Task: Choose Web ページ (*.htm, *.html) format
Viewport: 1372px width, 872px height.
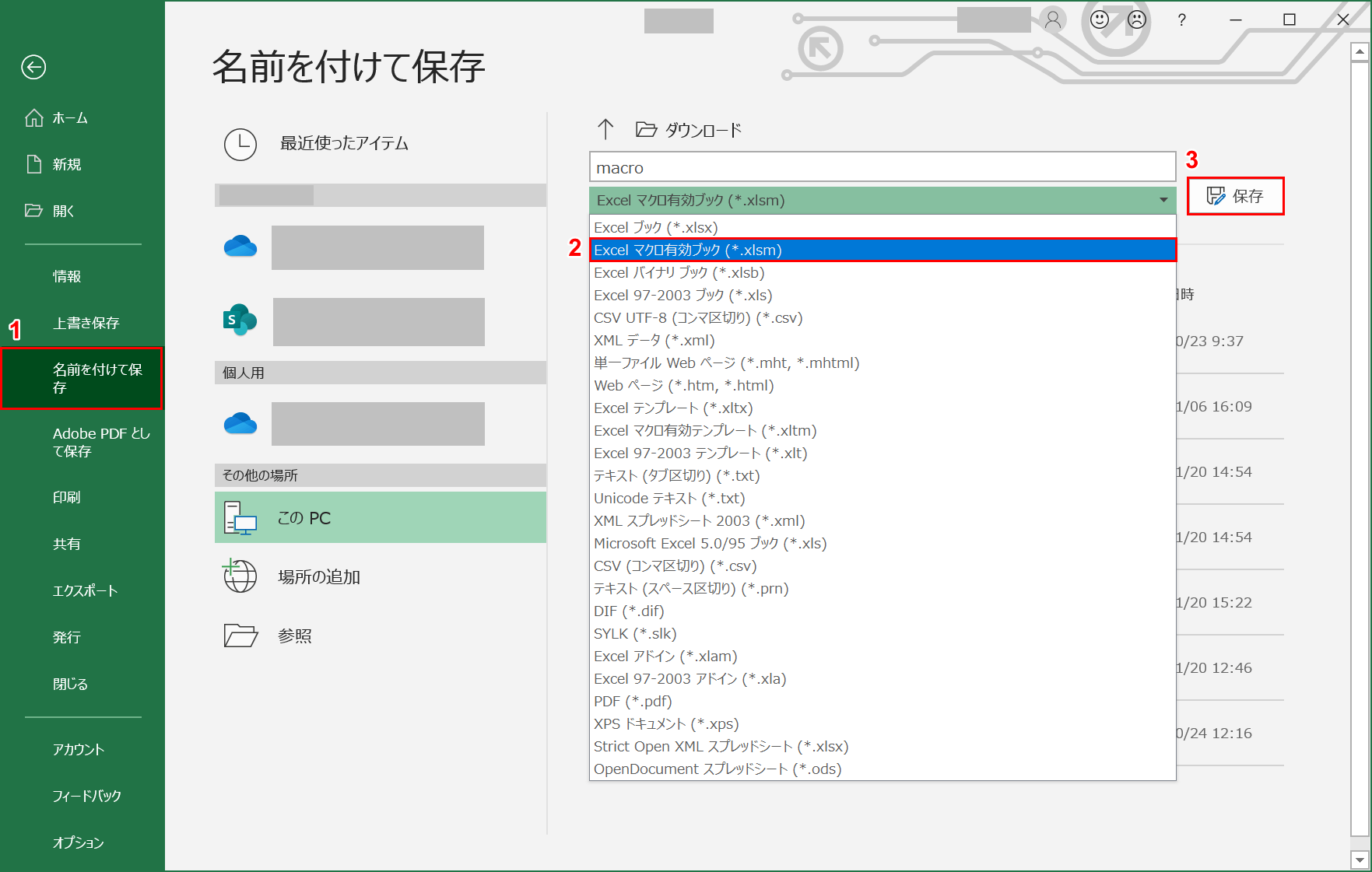Action: [x=883, y=385]
